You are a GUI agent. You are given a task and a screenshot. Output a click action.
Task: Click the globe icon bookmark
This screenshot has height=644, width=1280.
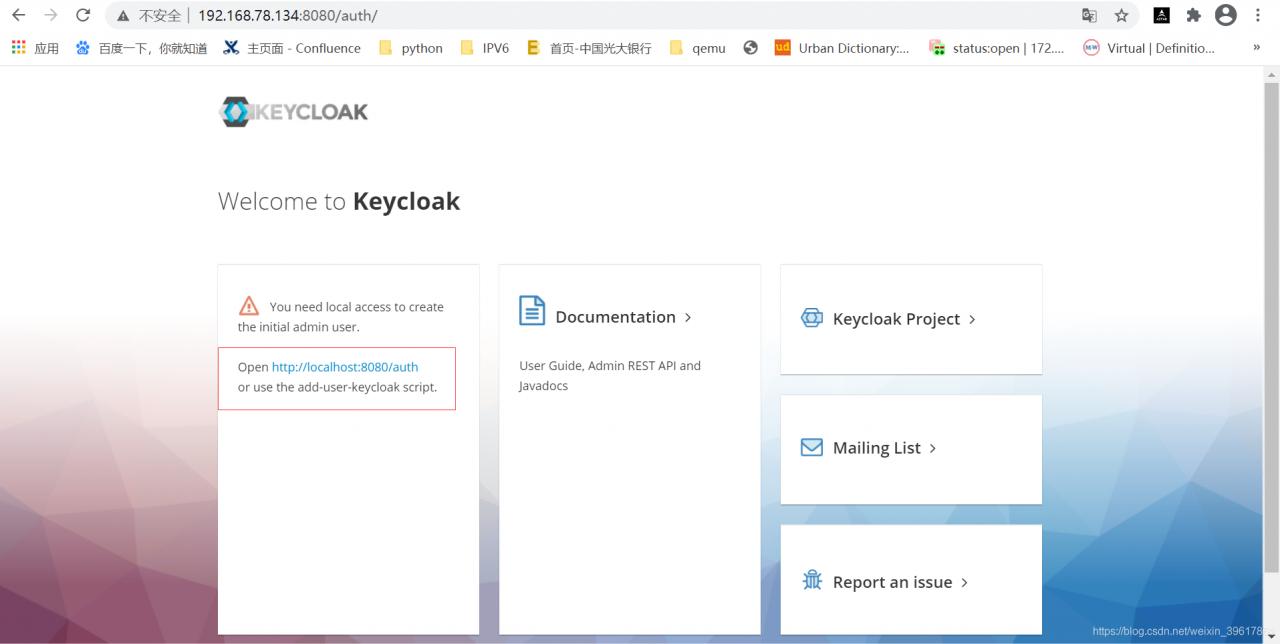pos(750,48)
